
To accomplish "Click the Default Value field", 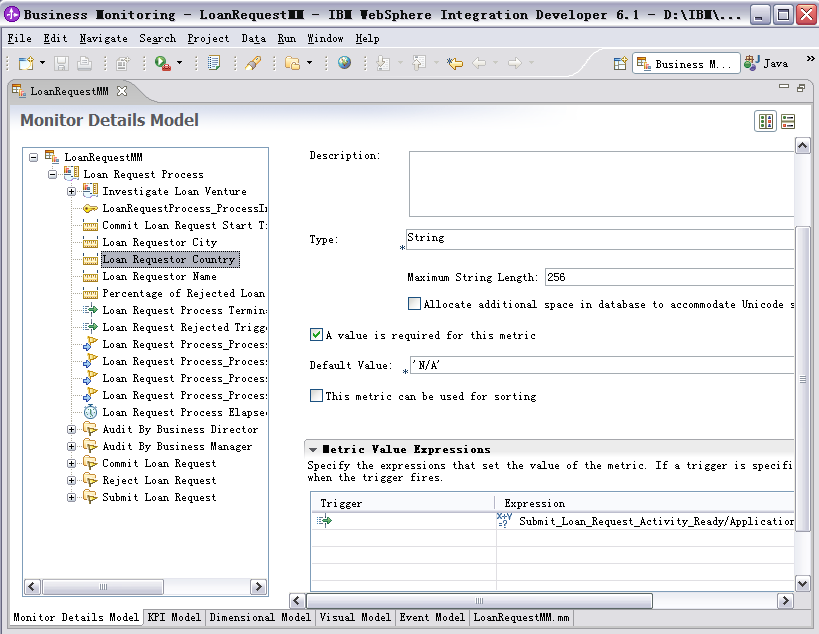I will click(x=602, y=365).
